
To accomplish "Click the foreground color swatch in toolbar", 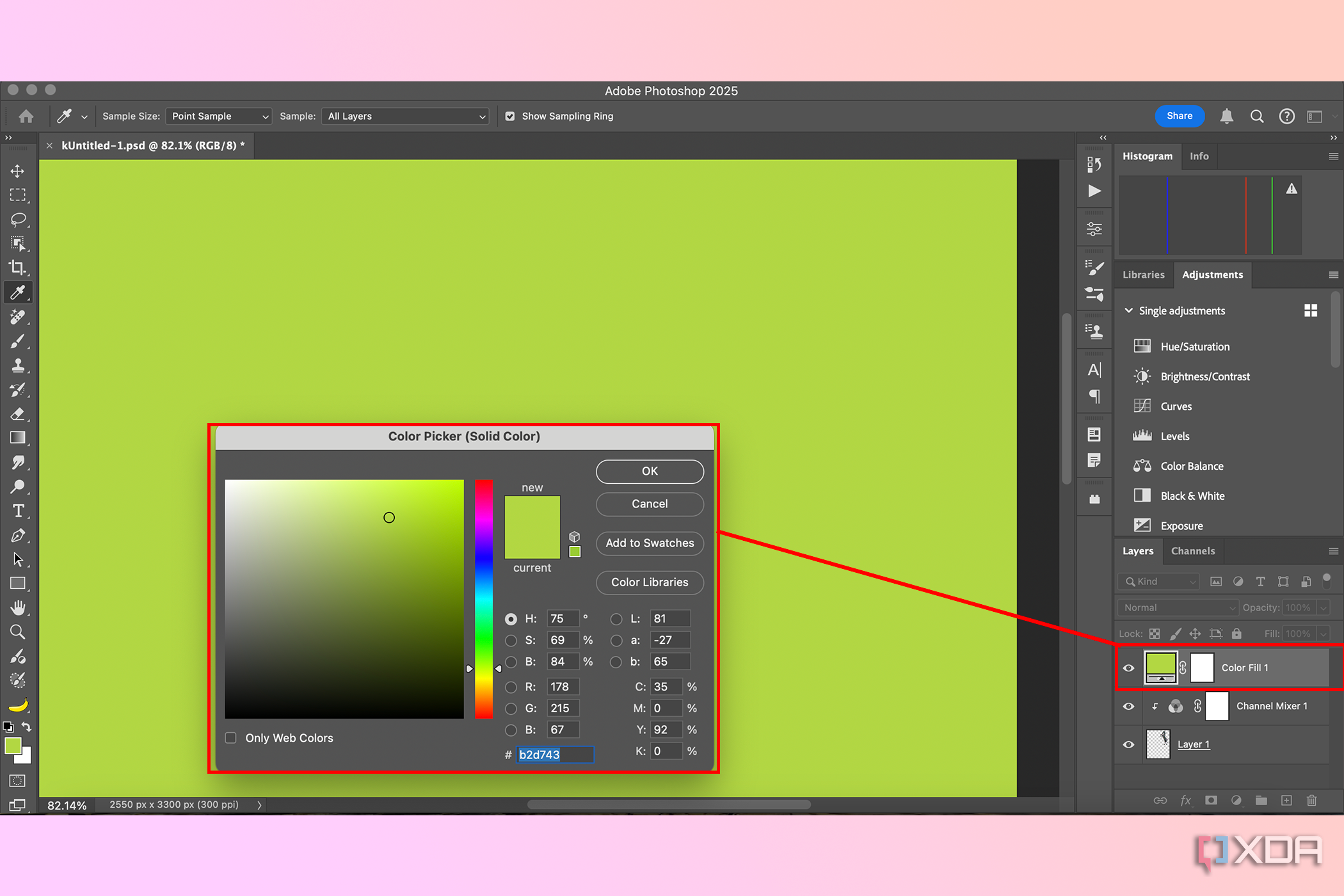I will [x=12, y=746].
